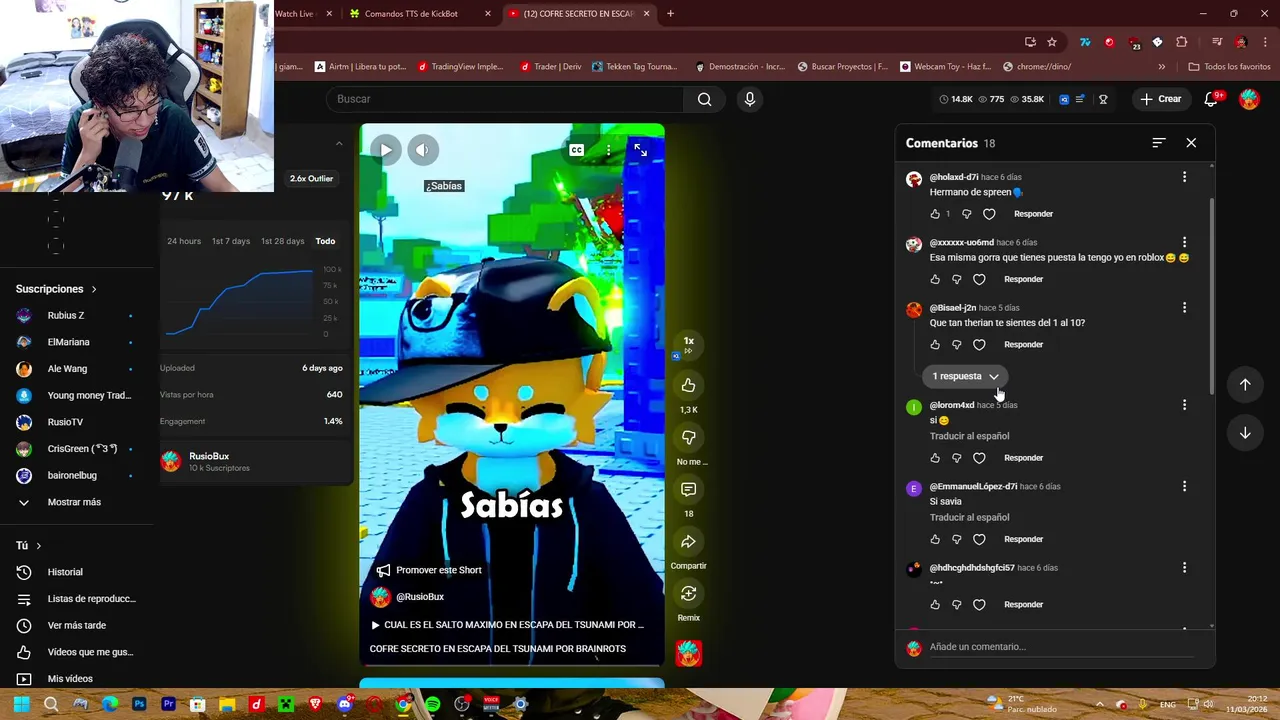Share the Short with Compartir arrow

pyautogui.click(x=688, y=542)
